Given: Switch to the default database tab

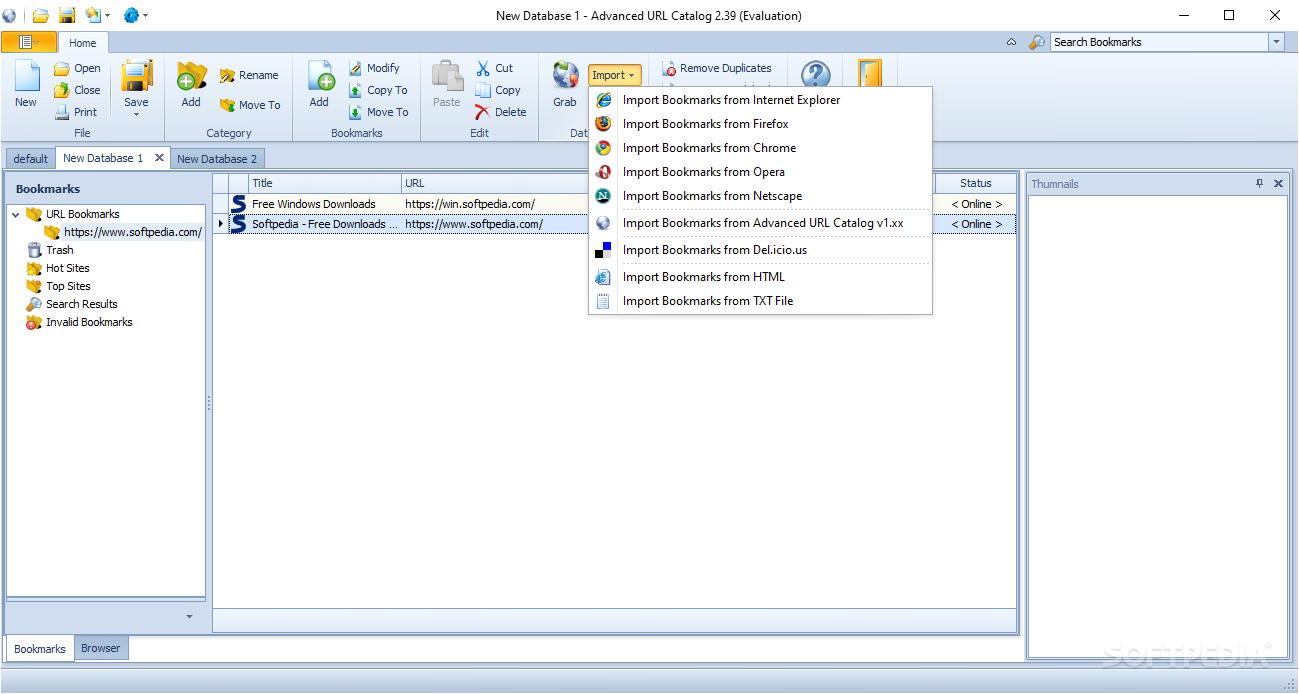Looking at the screenshot, I should pyautogui.click(x=31, y=159).
